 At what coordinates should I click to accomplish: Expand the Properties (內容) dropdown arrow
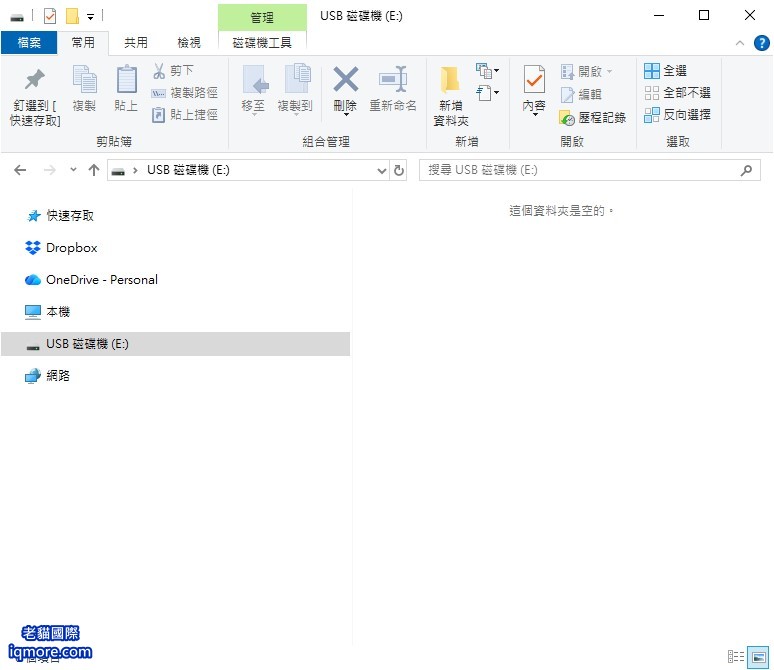tap(535, 115)
